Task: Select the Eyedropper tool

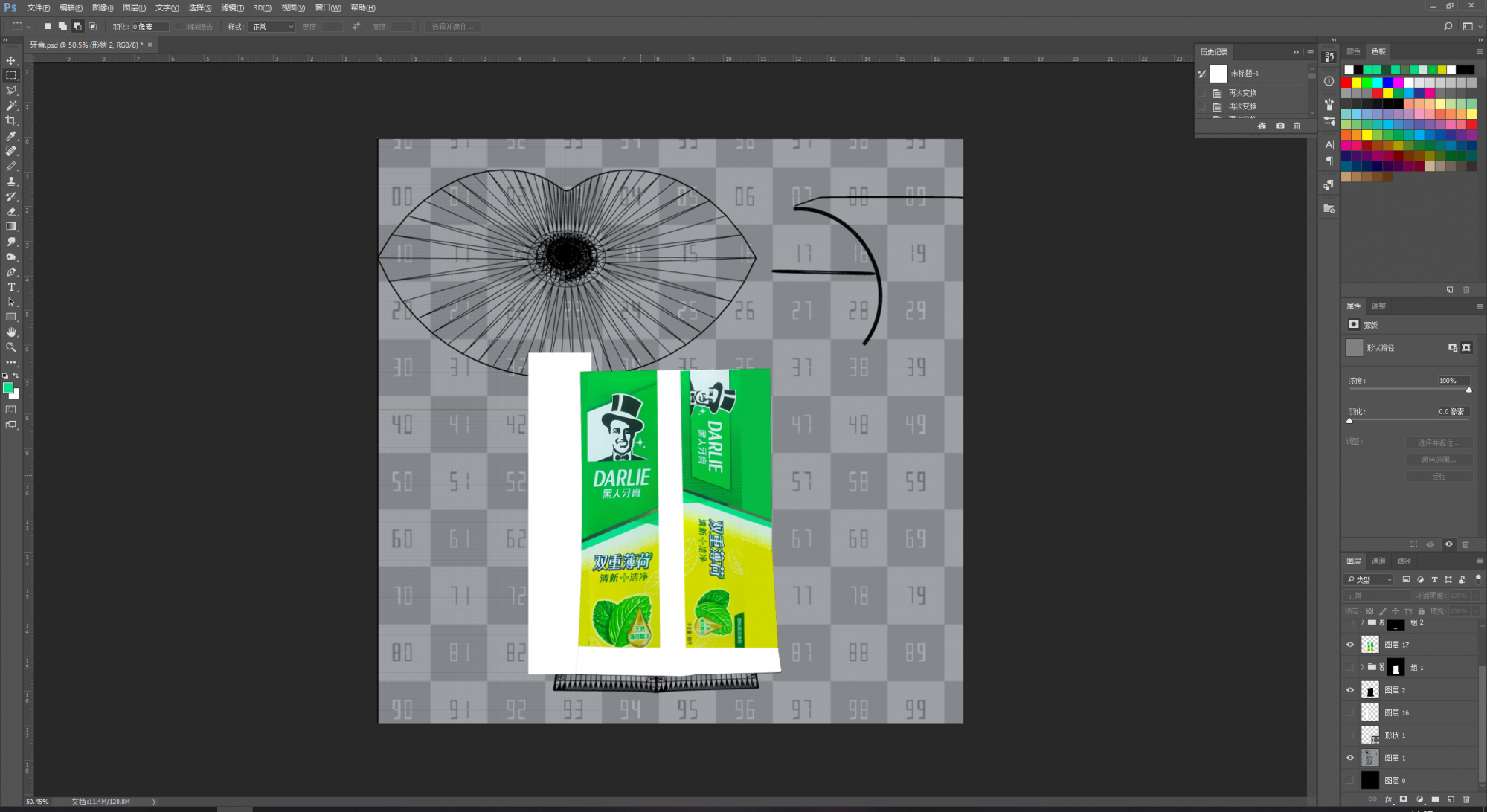Action: pyautogui.click(x=11, y=136)
